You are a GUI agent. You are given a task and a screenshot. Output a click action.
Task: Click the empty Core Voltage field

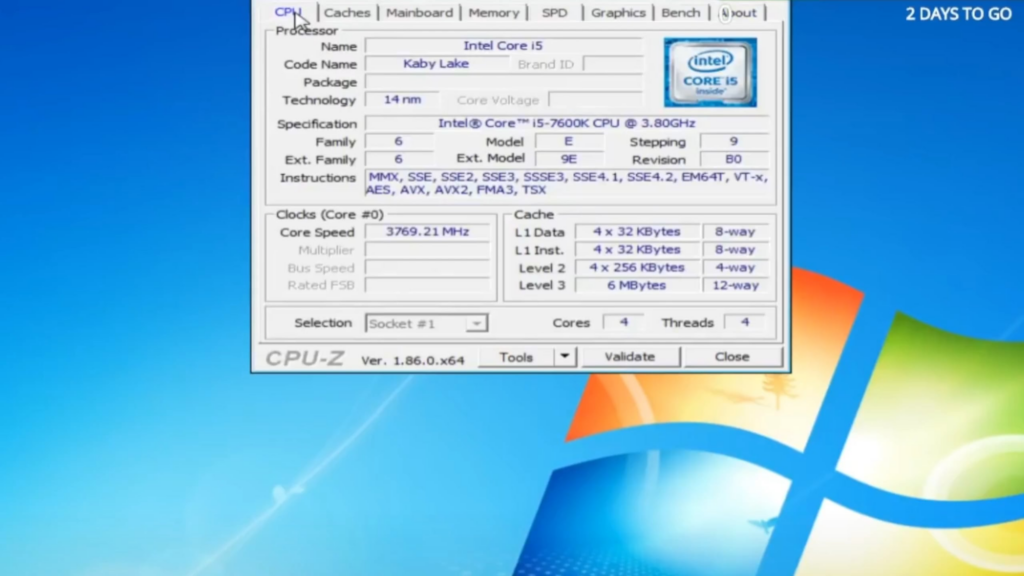click(596, 99)
